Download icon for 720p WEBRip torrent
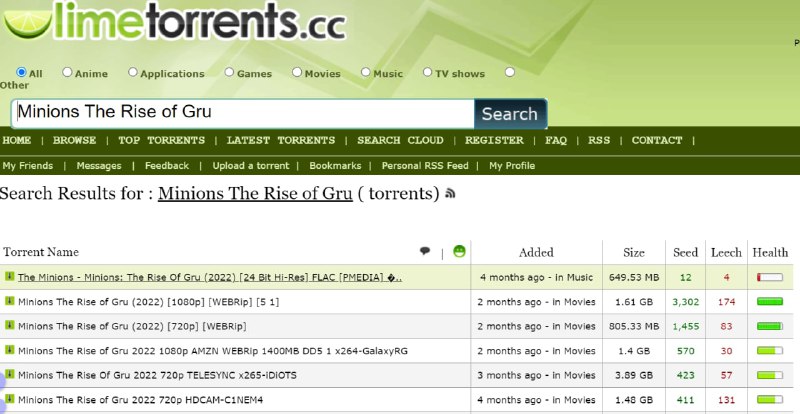This screenshot has width=800, height=414. [10, 325]
